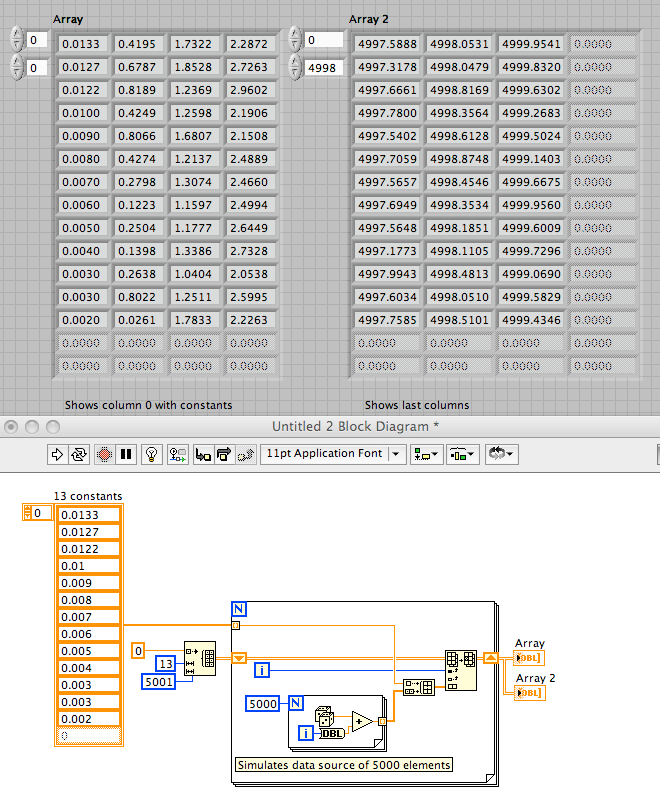Select the Replace Array Subset node
This screenshot has width=660, height=796.
461,671
